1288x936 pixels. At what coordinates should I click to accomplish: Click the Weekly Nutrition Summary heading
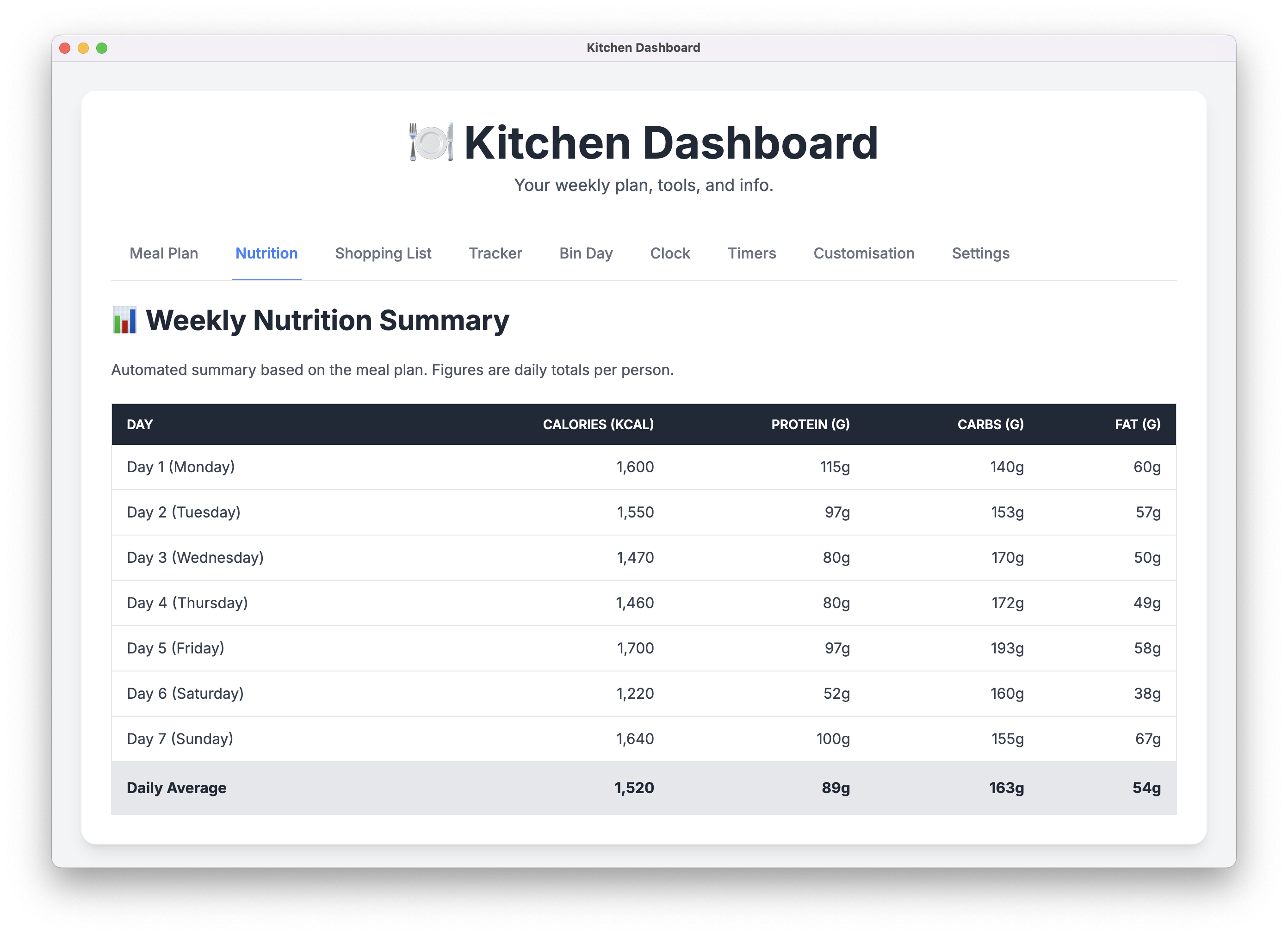pos(328,320)
